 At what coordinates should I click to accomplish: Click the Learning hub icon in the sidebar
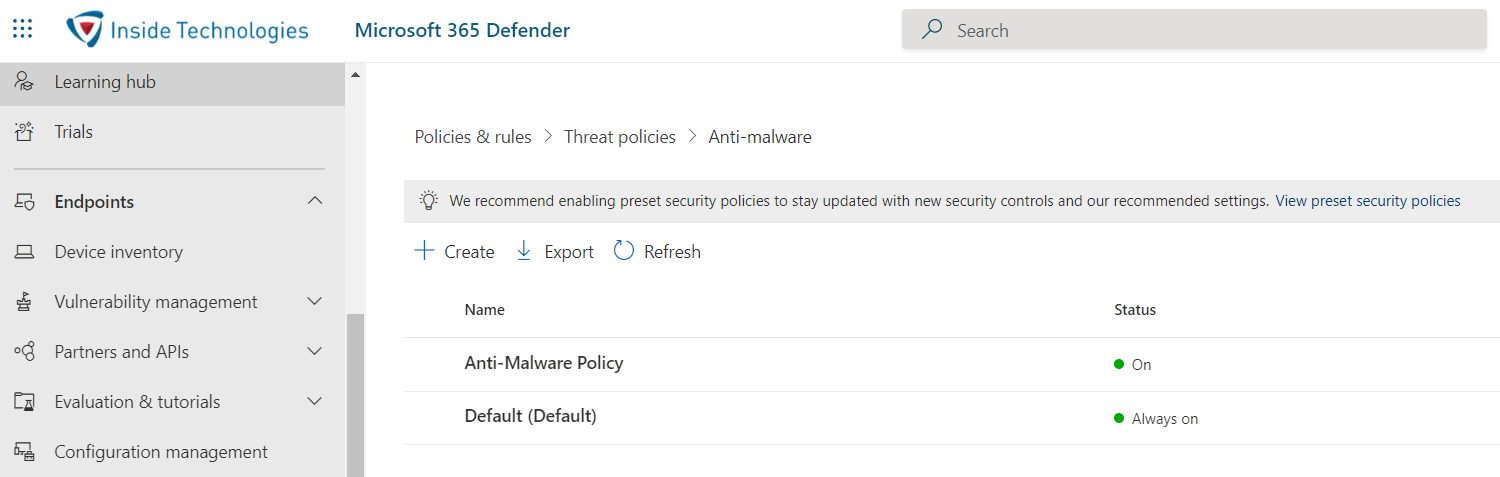coord(25,82)
